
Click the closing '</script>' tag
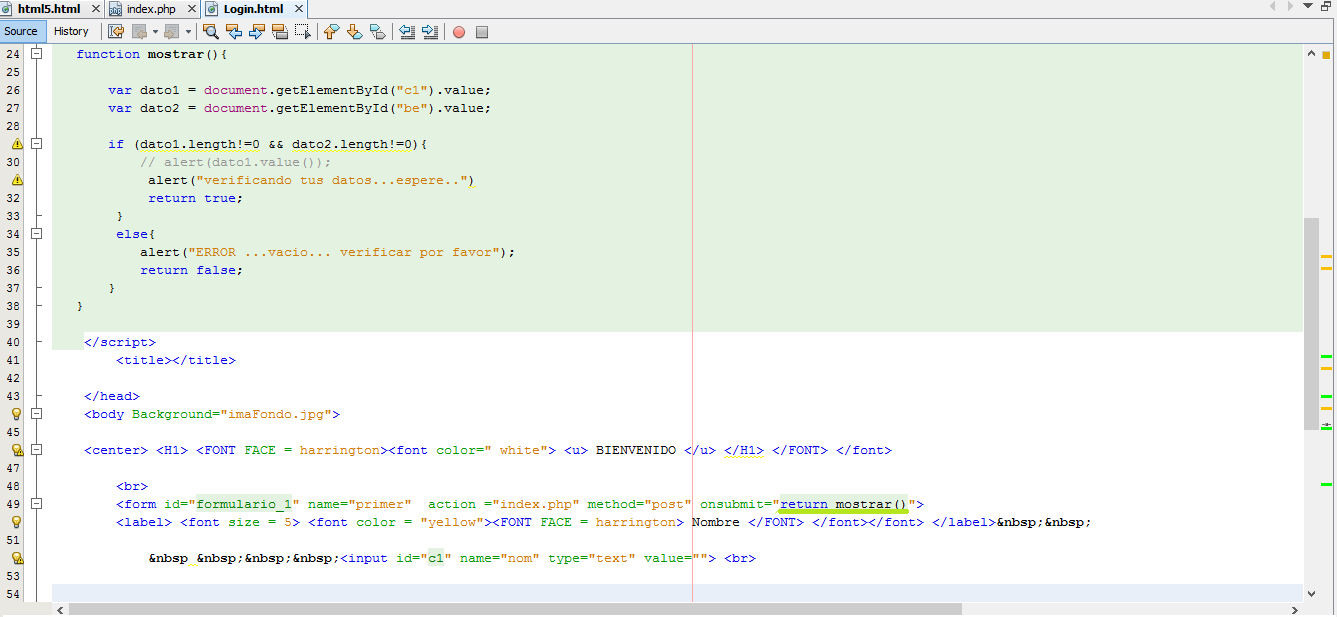click(x=120, y=342)
